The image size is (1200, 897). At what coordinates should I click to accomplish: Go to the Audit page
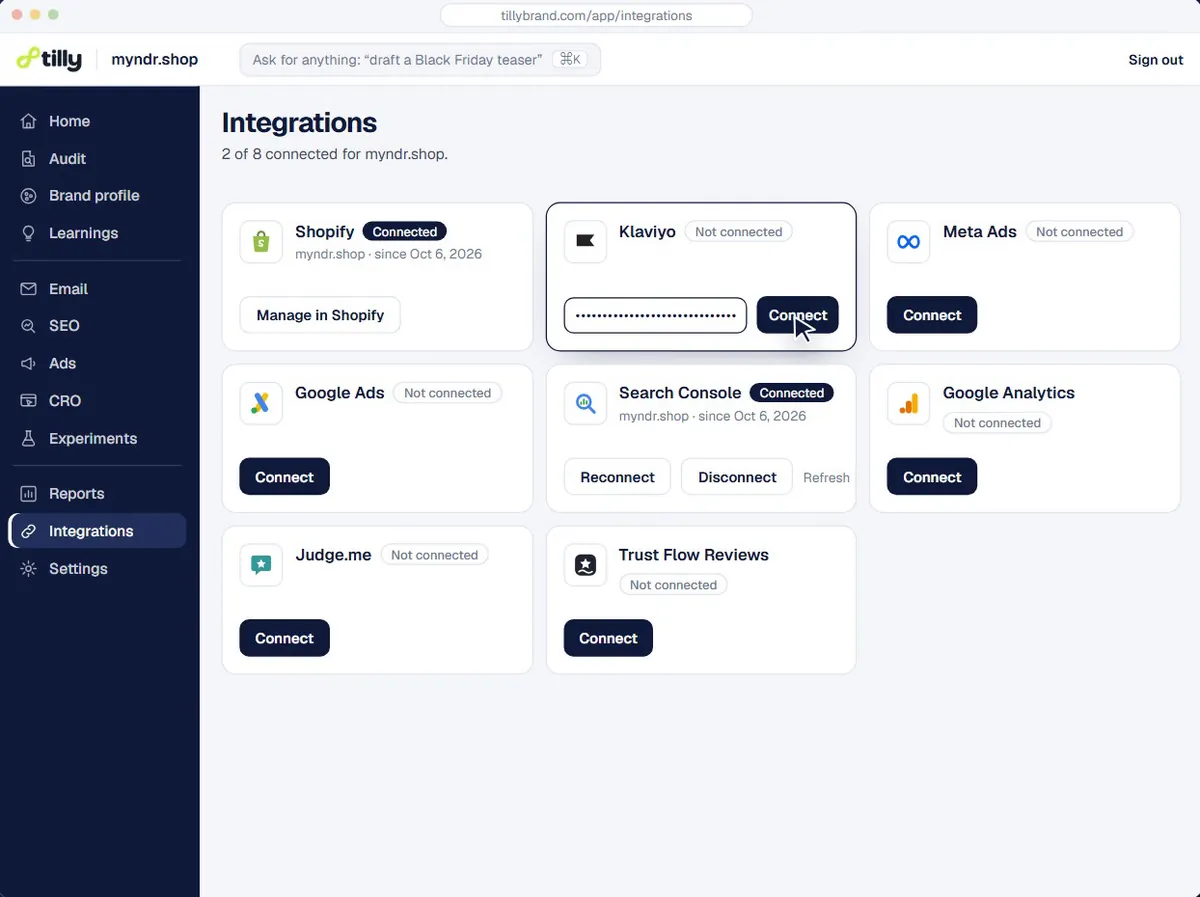pyautogui.click(x=97, y=159)
